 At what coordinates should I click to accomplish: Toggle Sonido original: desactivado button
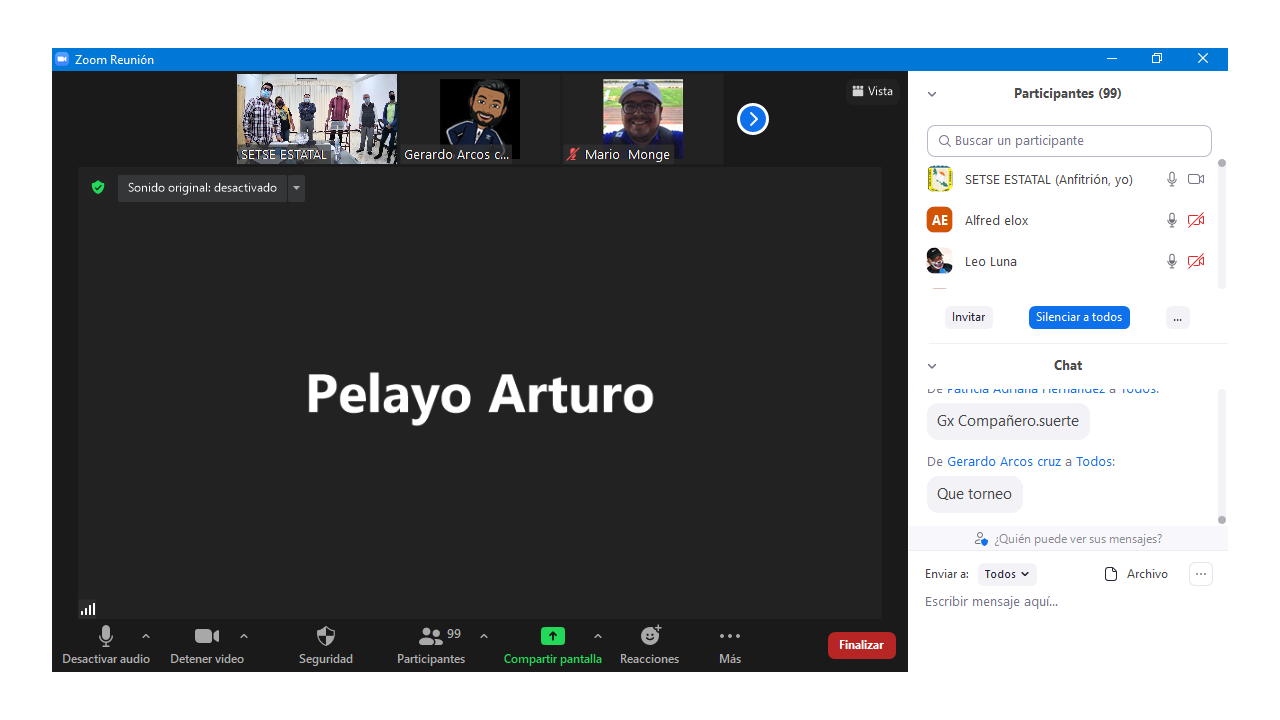pos(202,188)
